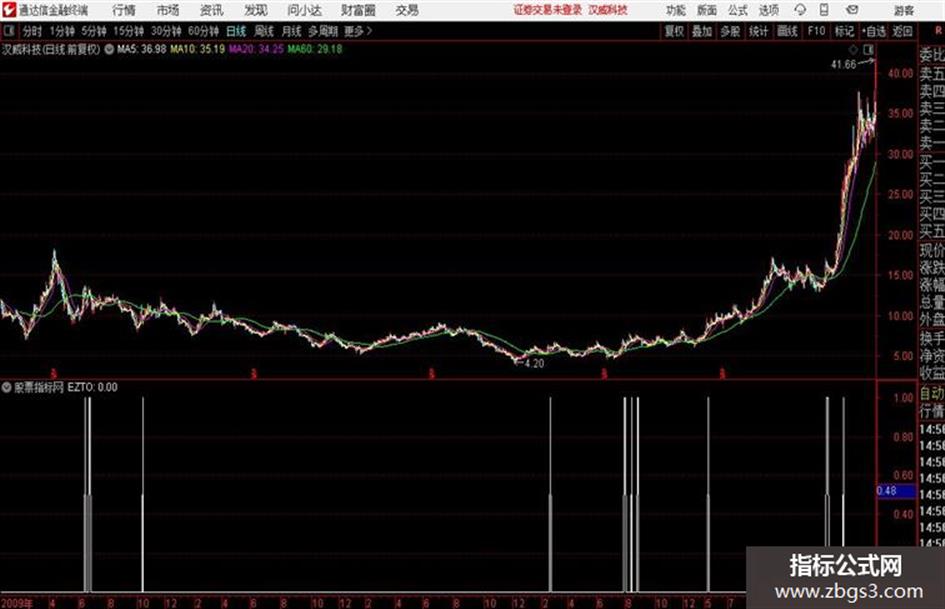945x609 pixels.
Task: Click the 叠加 overlay button
Action: [702, 31]
